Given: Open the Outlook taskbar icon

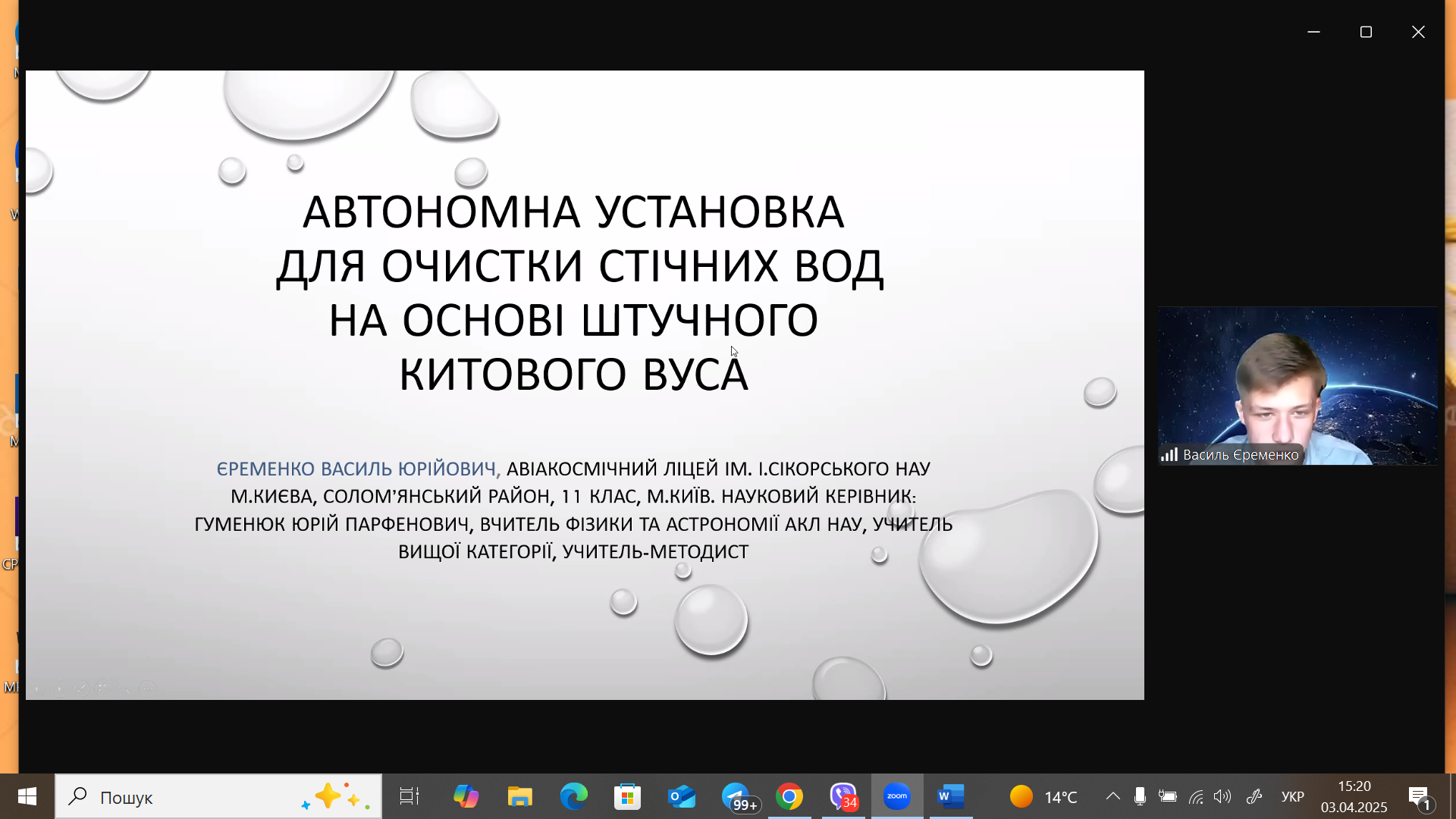Looking at the screenshot, I should click(x=682, y=796).
